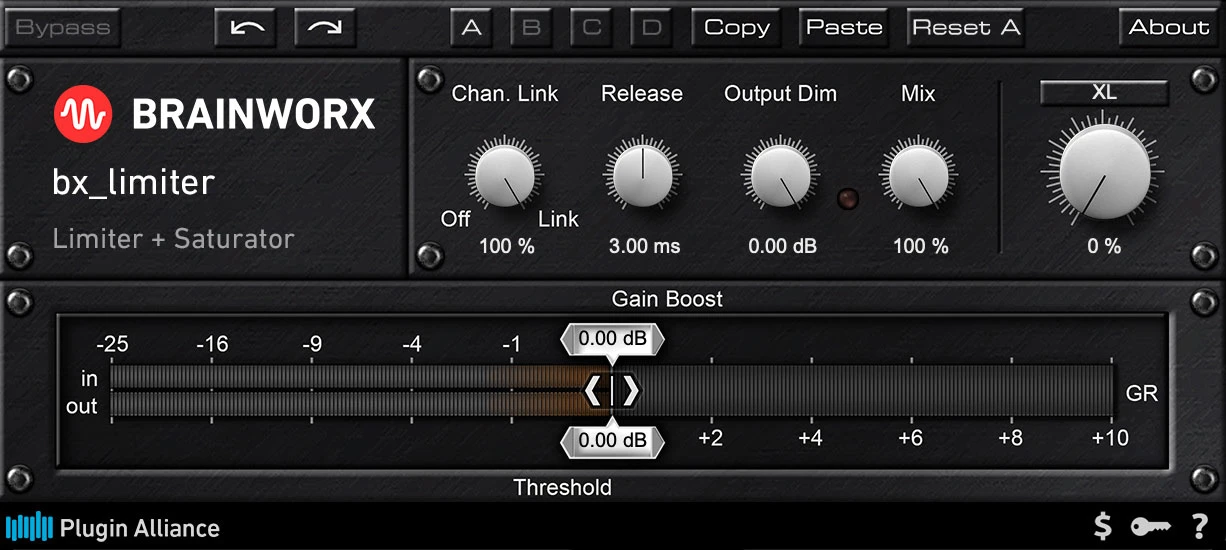Click the Output Dim indicator LED
The width and height of the screenshot is (1226, 550).
click(849, 198)
